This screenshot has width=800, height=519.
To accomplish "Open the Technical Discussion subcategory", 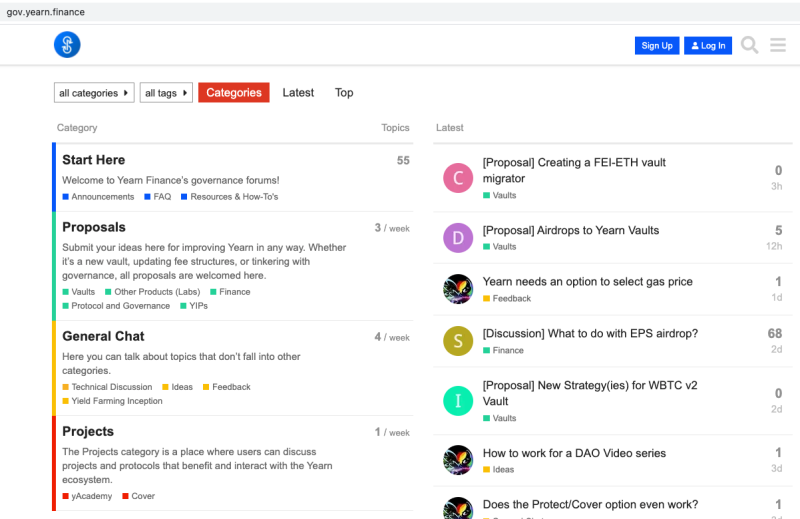I will click(107, 387).
